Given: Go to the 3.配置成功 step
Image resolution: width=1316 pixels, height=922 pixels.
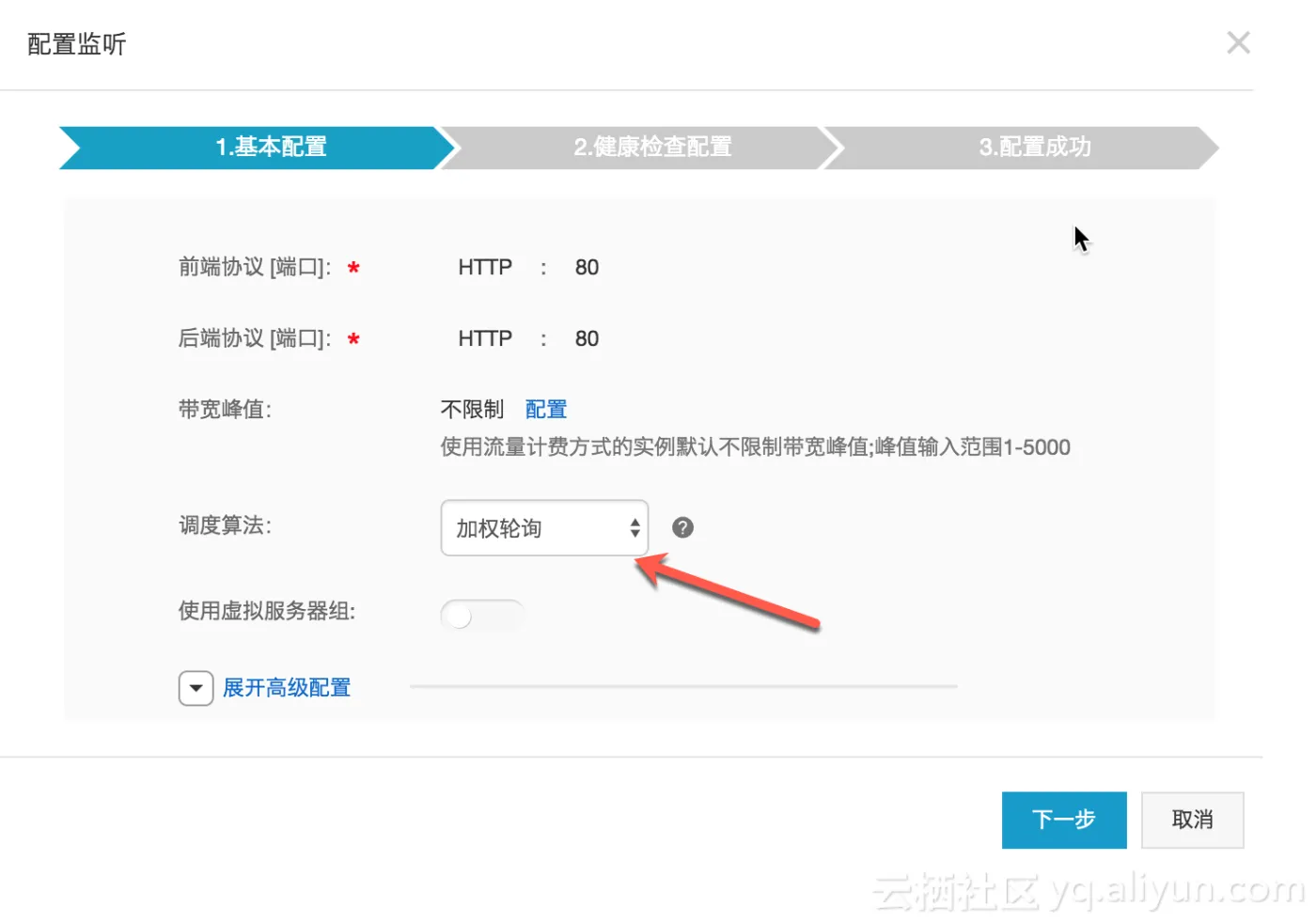Looking at the screenshot, I should tap(1022, 148).
